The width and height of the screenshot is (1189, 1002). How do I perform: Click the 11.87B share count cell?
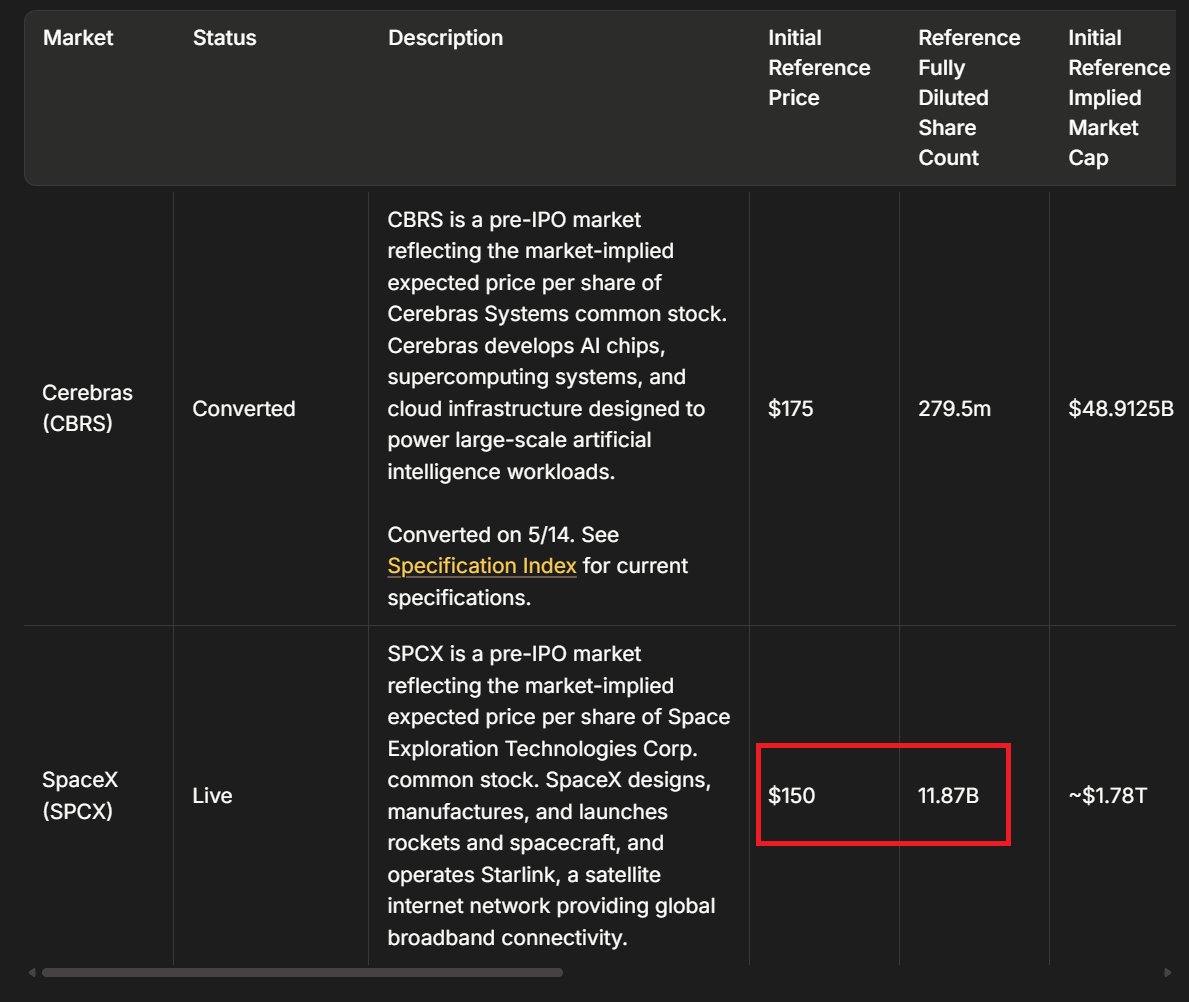point(948,796)
